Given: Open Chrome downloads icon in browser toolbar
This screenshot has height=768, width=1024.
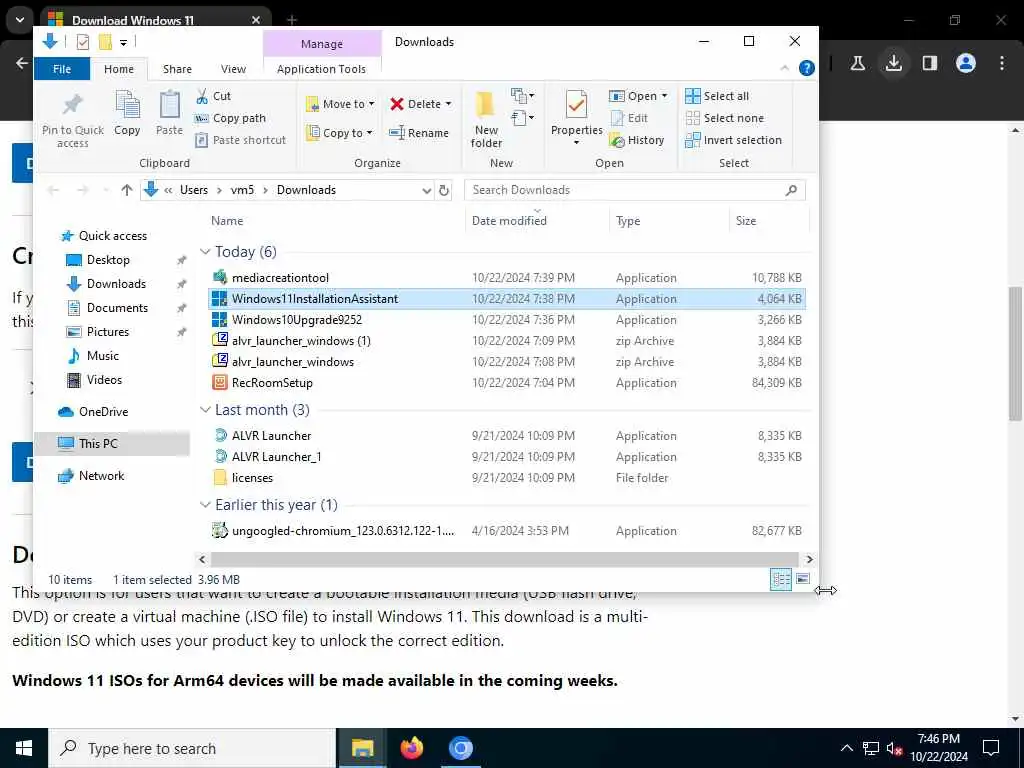Looking at the screenshot, I should point(894,63).
